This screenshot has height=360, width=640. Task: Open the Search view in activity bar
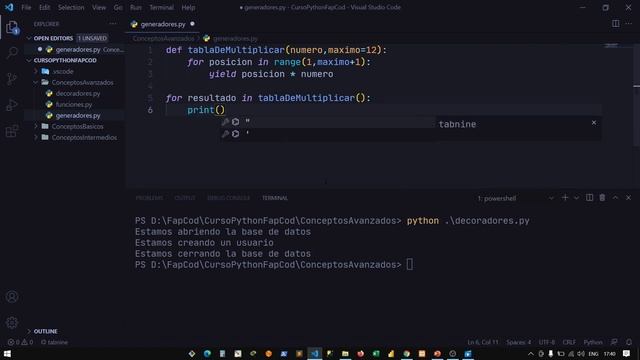point(12,52)
